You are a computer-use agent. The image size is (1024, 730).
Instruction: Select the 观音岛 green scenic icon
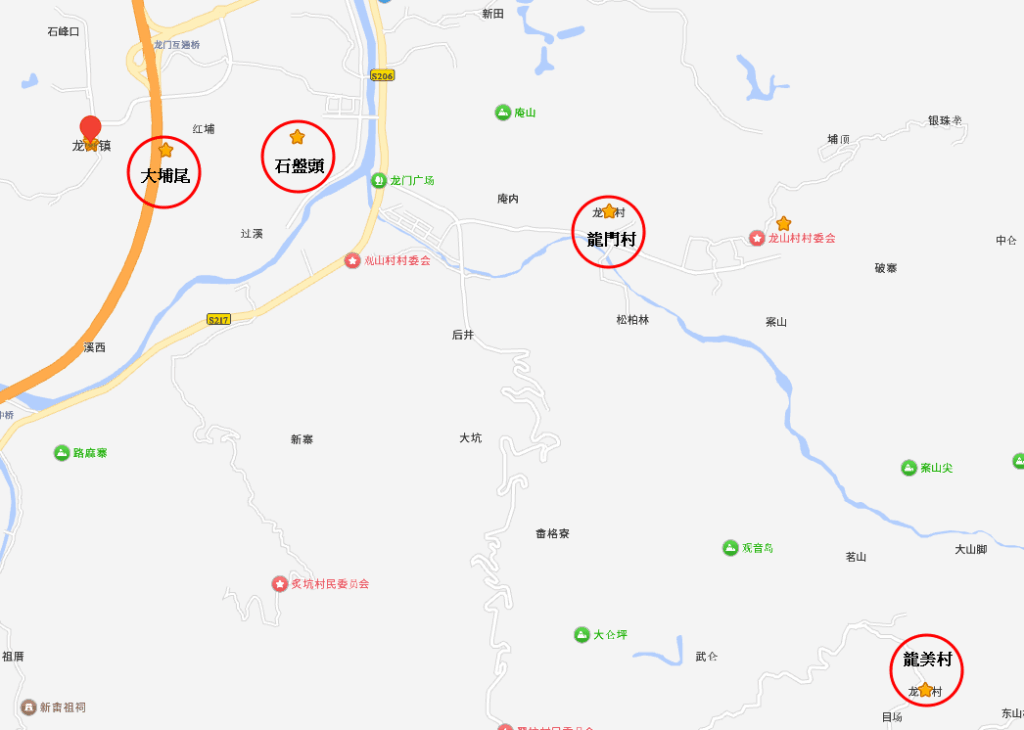click(x=730, y=548)
